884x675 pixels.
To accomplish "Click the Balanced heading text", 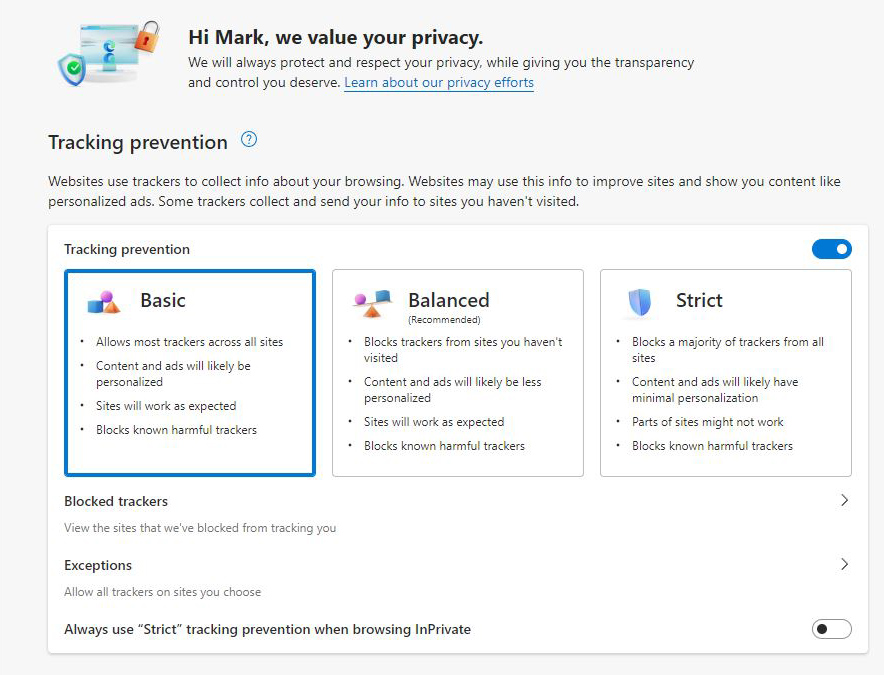I will point(449,300).
